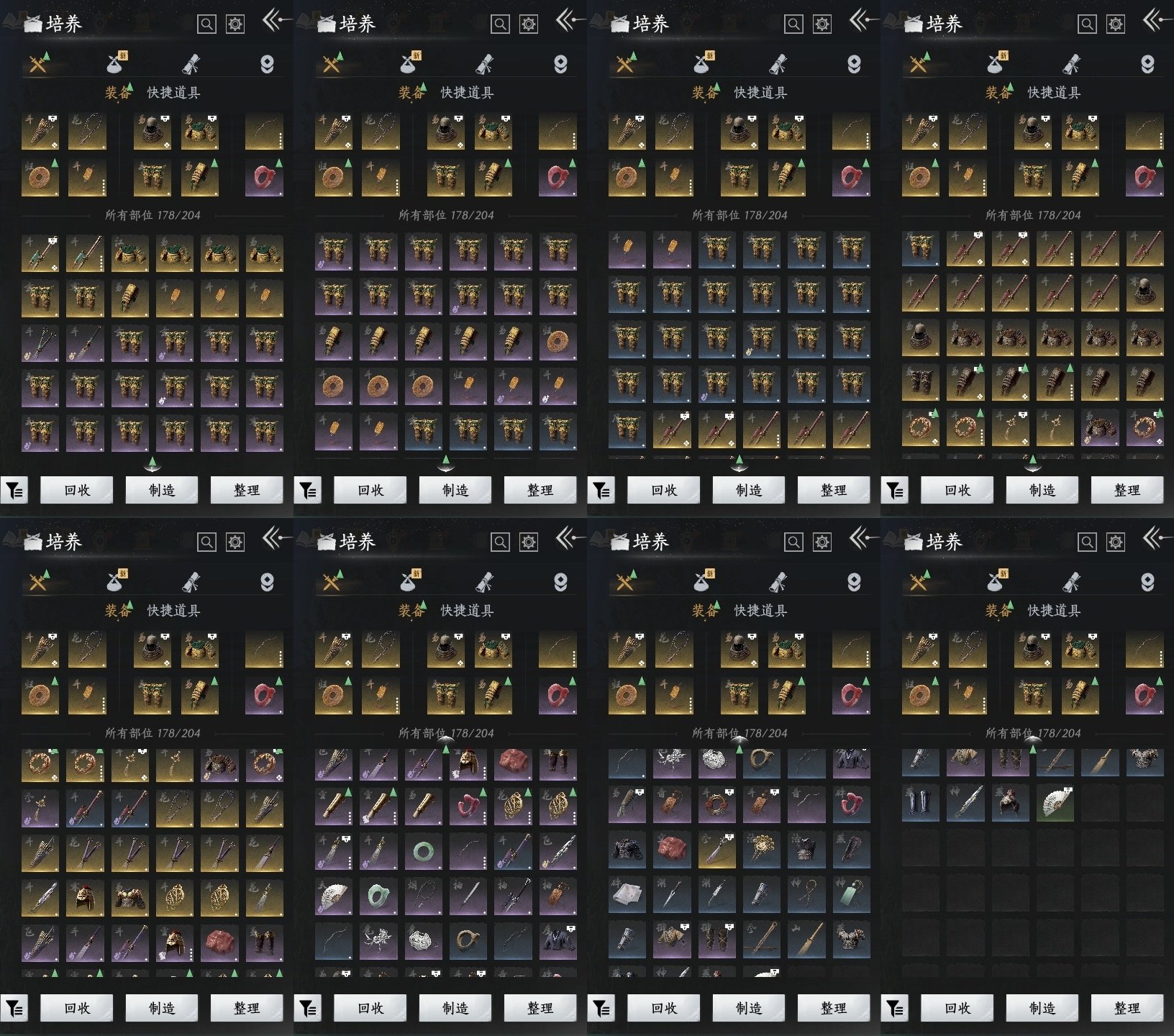Open the settings gear in the top-right panel
The height and width of the screenshot is (1036, 1174).
[1115, 24]
